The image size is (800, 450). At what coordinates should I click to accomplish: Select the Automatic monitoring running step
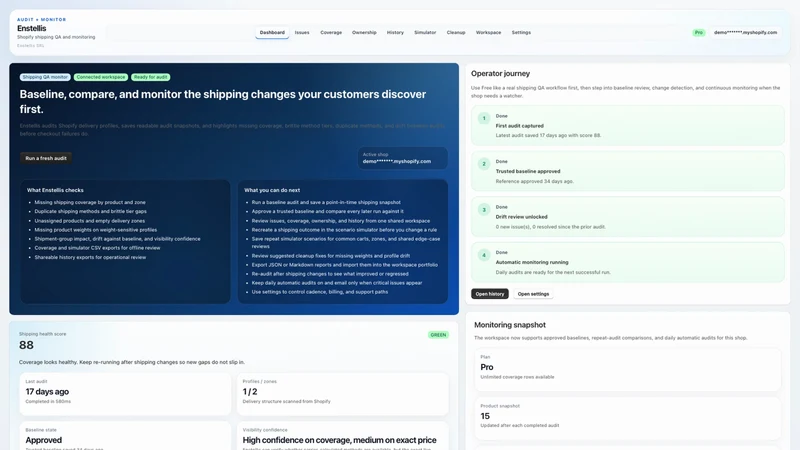(x=628, y=262)
